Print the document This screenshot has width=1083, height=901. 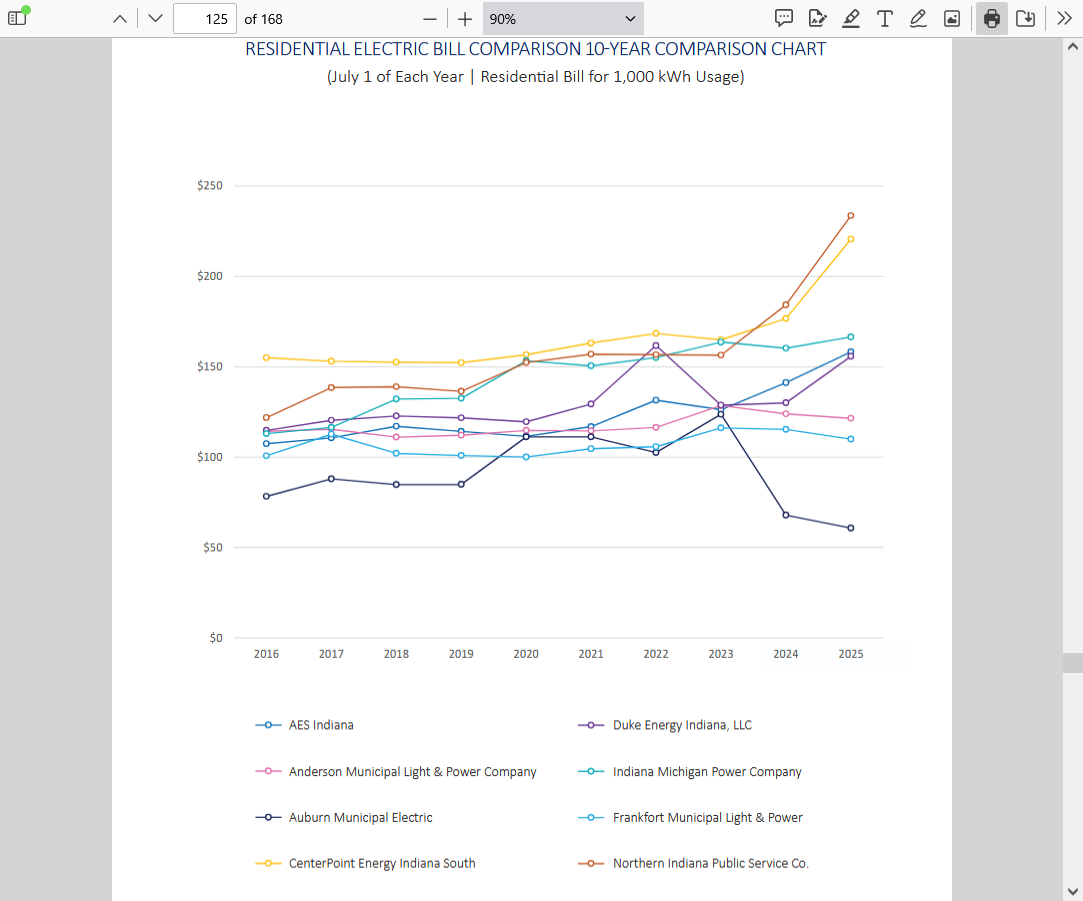click(991, 18)
